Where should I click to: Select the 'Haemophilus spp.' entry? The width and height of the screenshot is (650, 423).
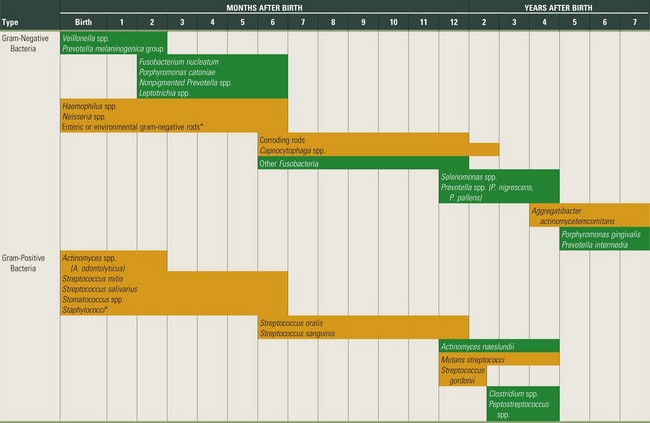pyautogui.click(x=90, y=106)
